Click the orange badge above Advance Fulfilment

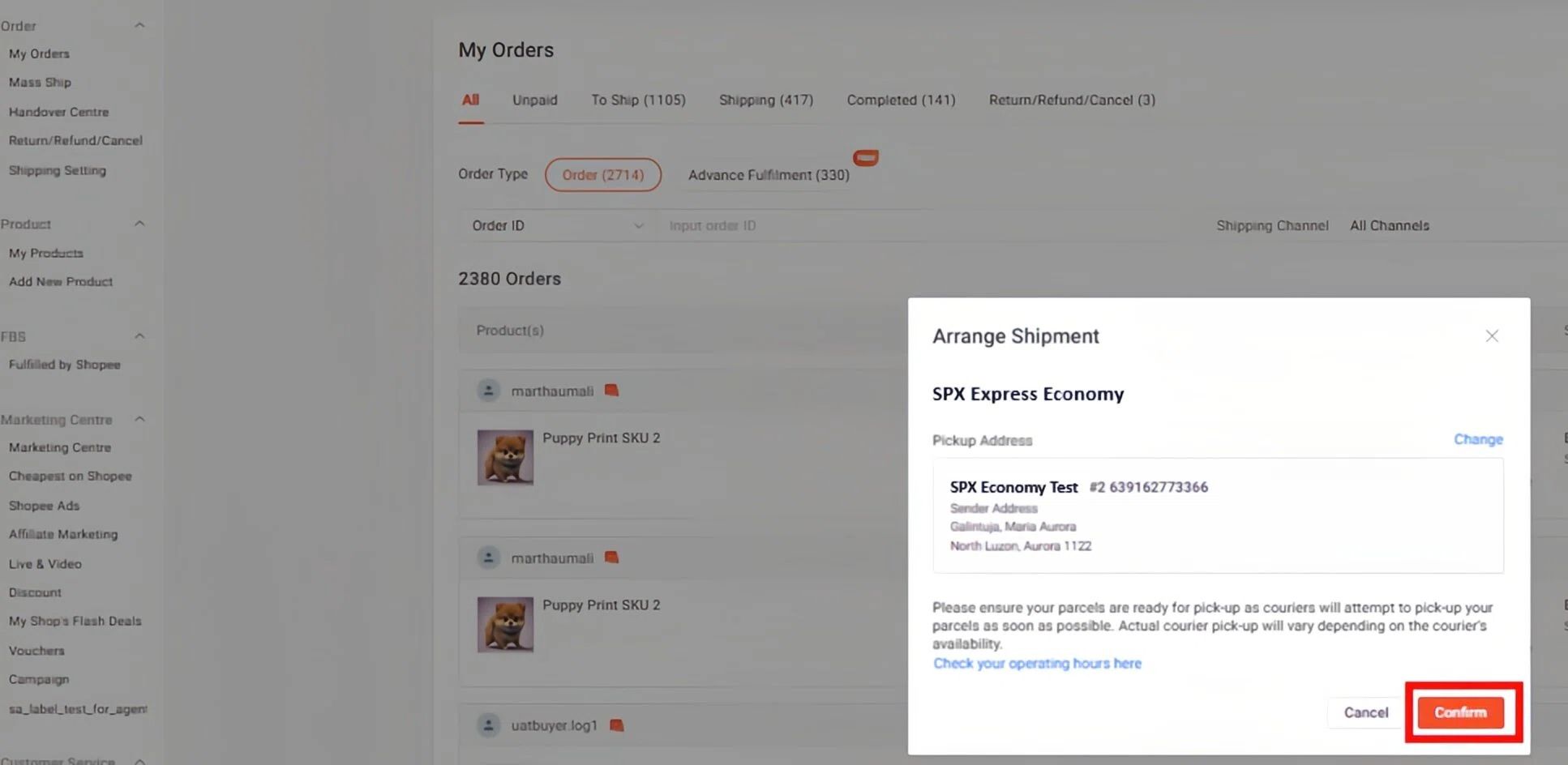coord(865,158)
